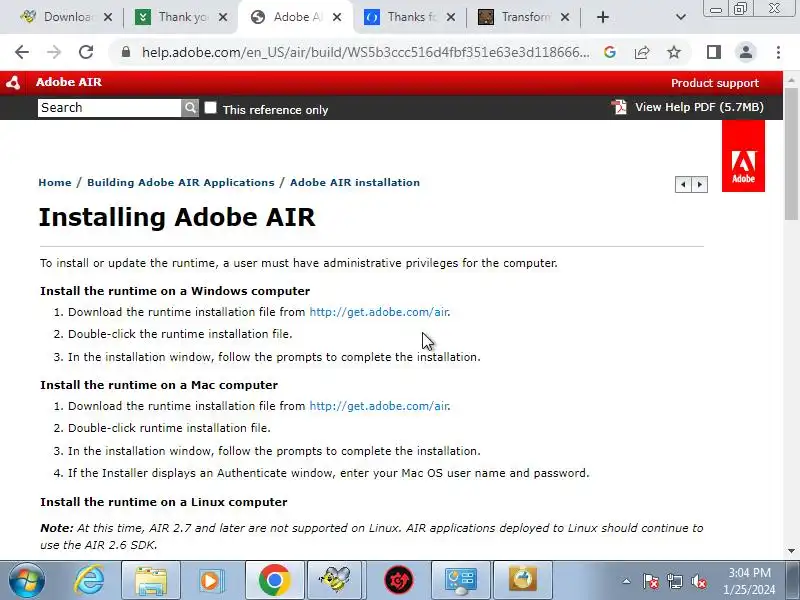Switch to the Thanks for tab
This screenshot has width=800, height=600.
pyautogui.click(x=410, y=17)
